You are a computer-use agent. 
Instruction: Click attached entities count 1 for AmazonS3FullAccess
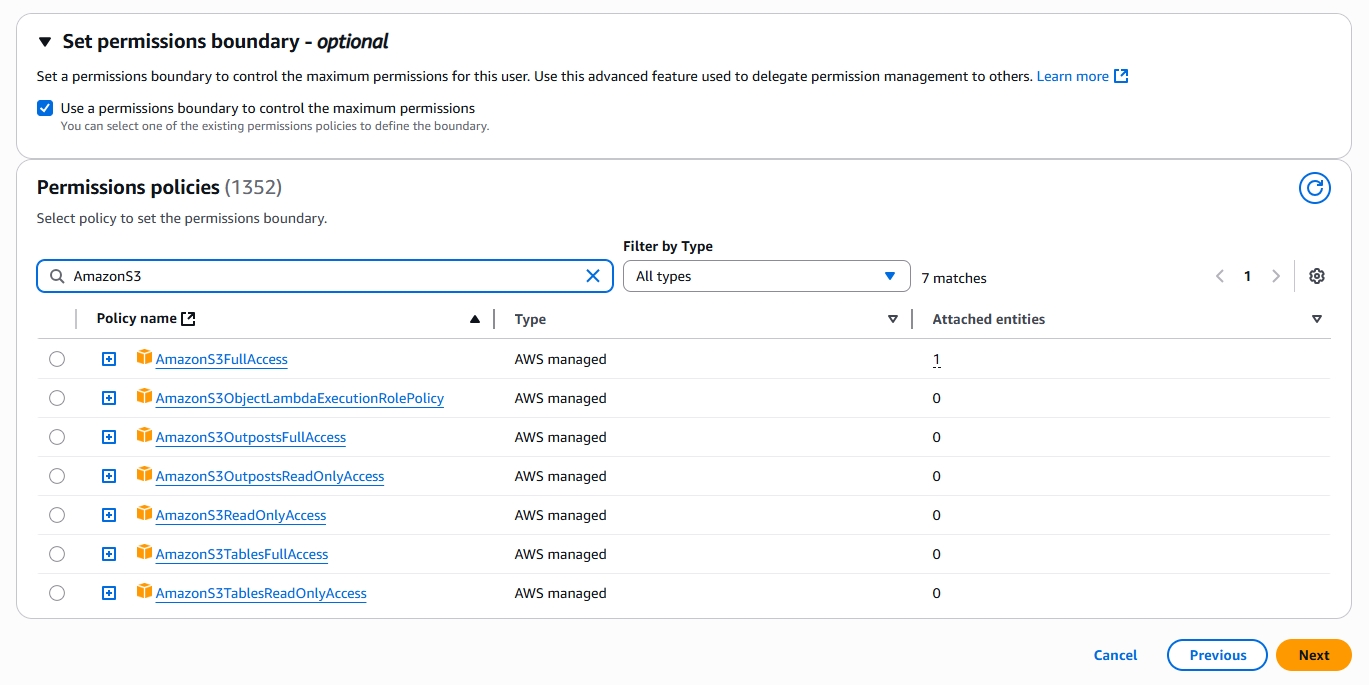(936, 359)
